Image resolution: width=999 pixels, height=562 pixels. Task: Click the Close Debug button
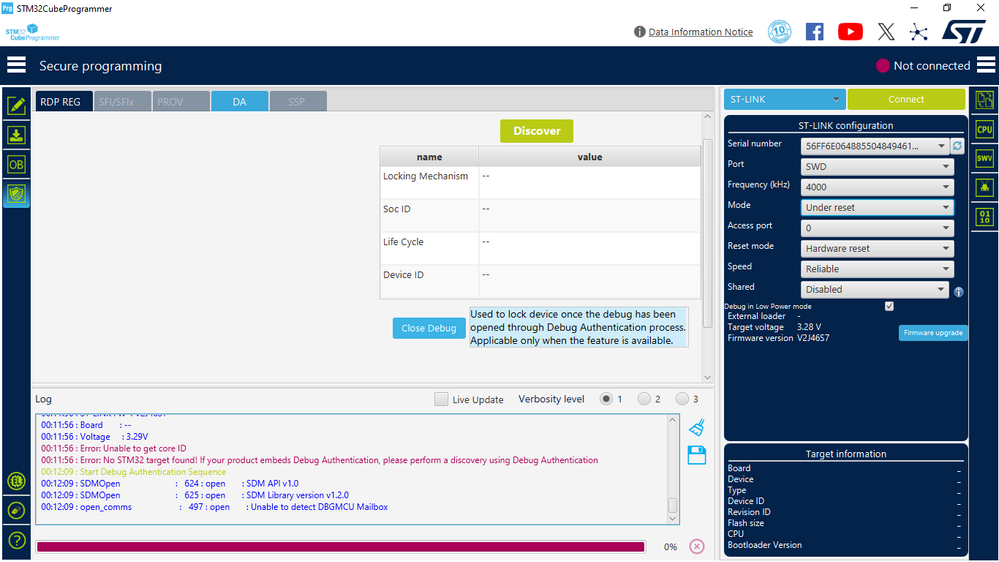(x=429, y=328)
